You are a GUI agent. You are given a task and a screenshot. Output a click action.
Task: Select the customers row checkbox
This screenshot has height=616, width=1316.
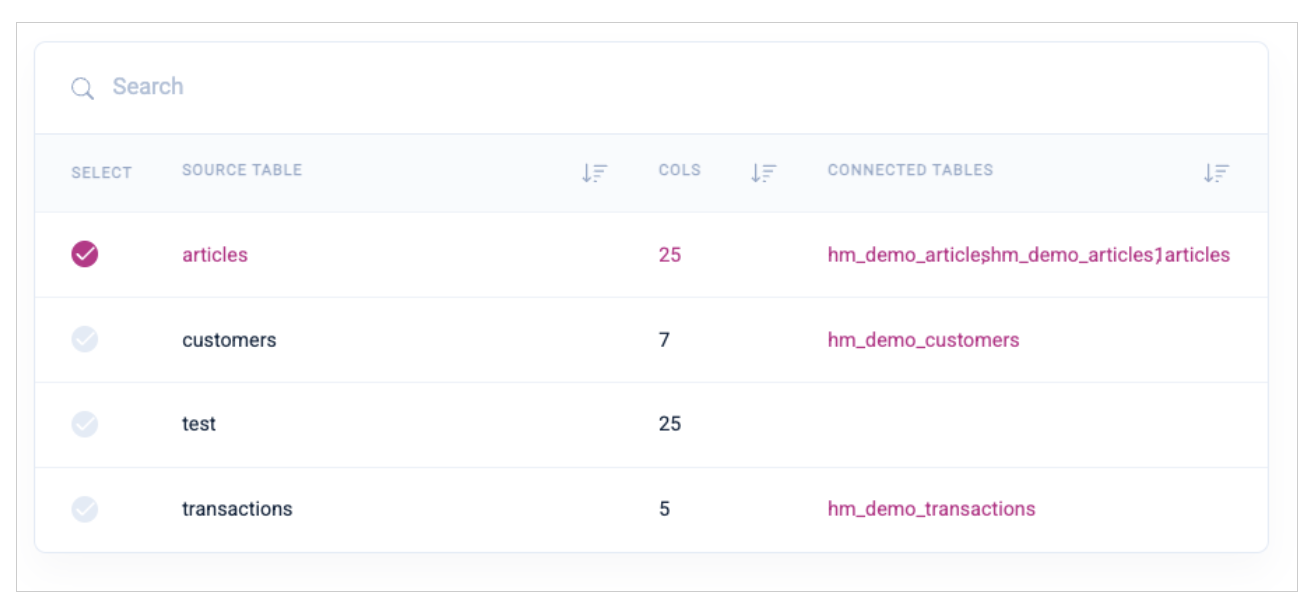click(x=85, y=339)
